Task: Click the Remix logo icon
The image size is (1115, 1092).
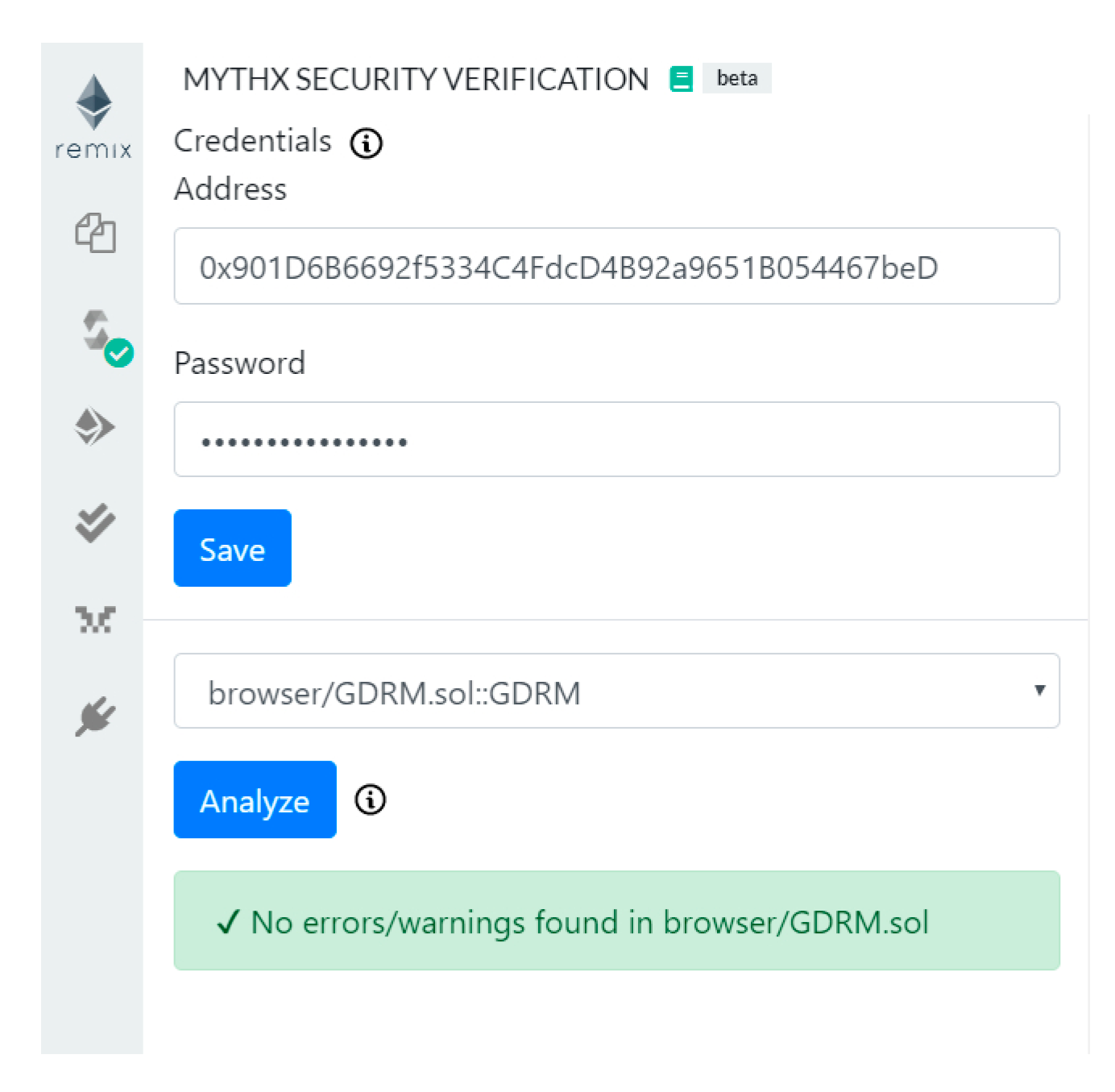Action: coord(93,115)
